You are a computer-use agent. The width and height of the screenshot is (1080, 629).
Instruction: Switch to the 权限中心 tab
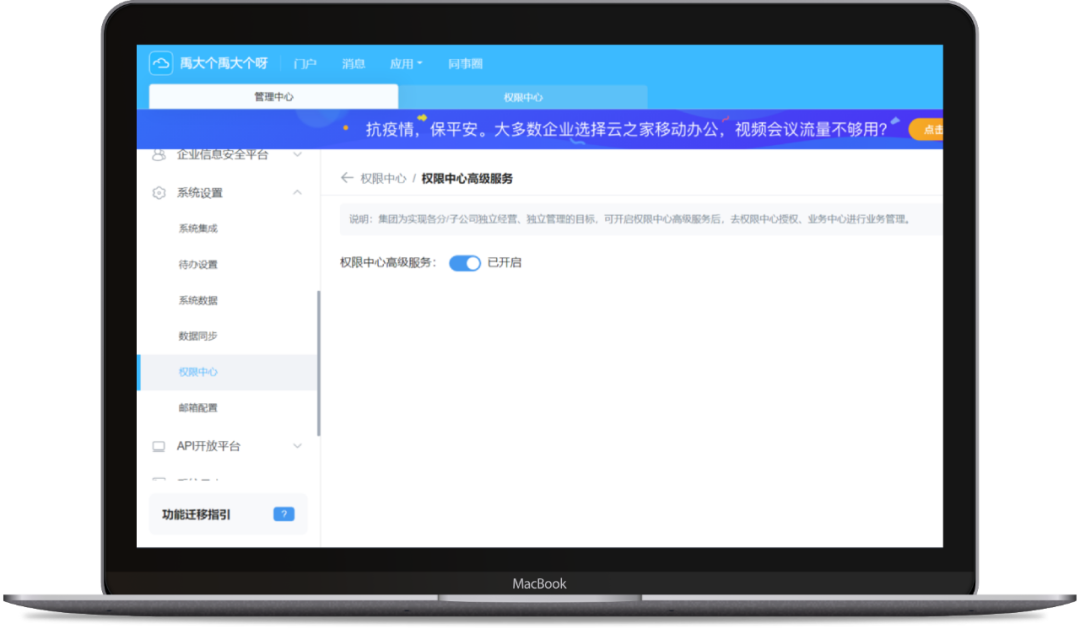(x=523, y=97)
